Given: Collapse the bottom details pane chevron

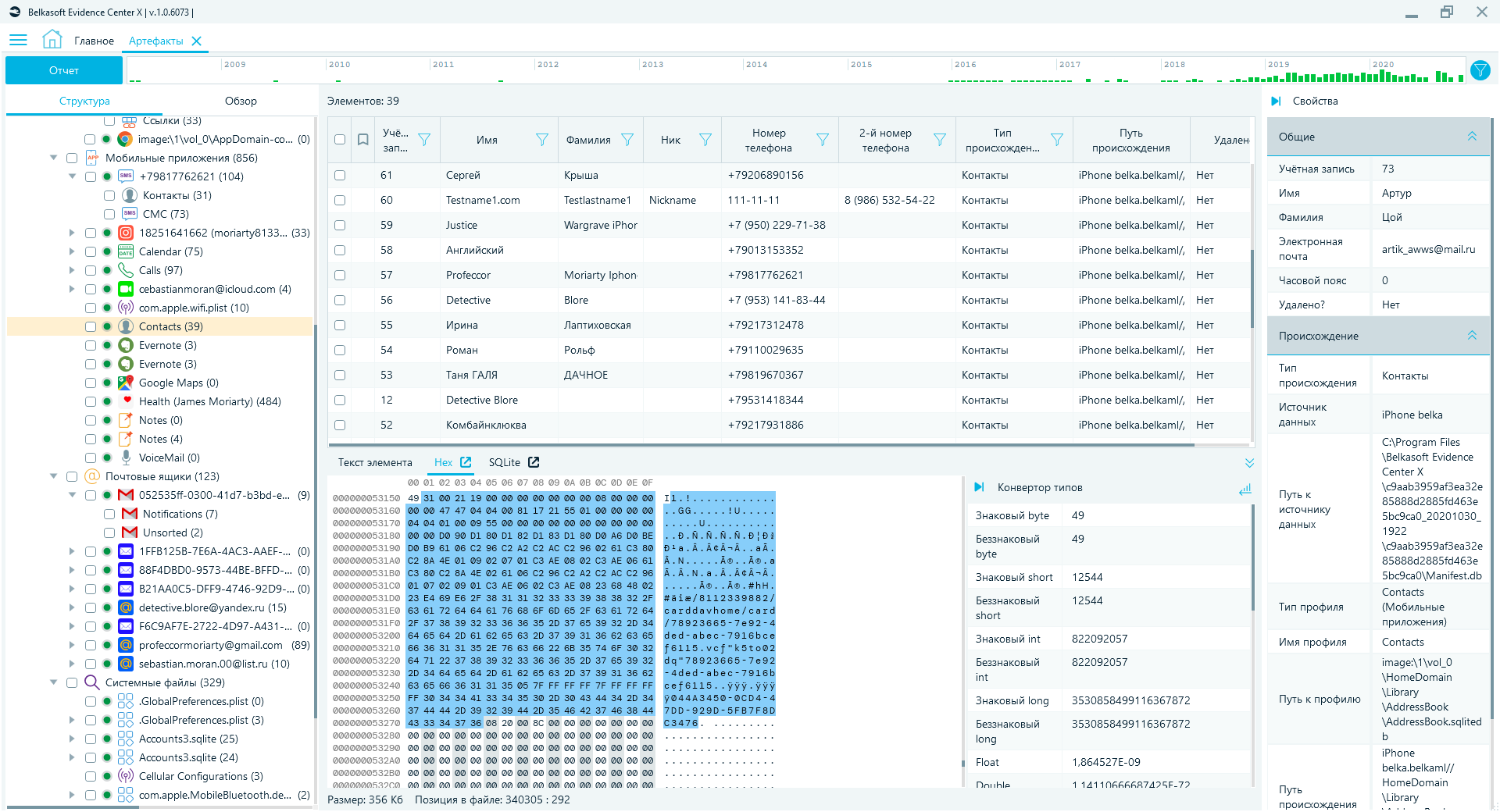Looking at the screenshot, I should (x=1249, y=463).
